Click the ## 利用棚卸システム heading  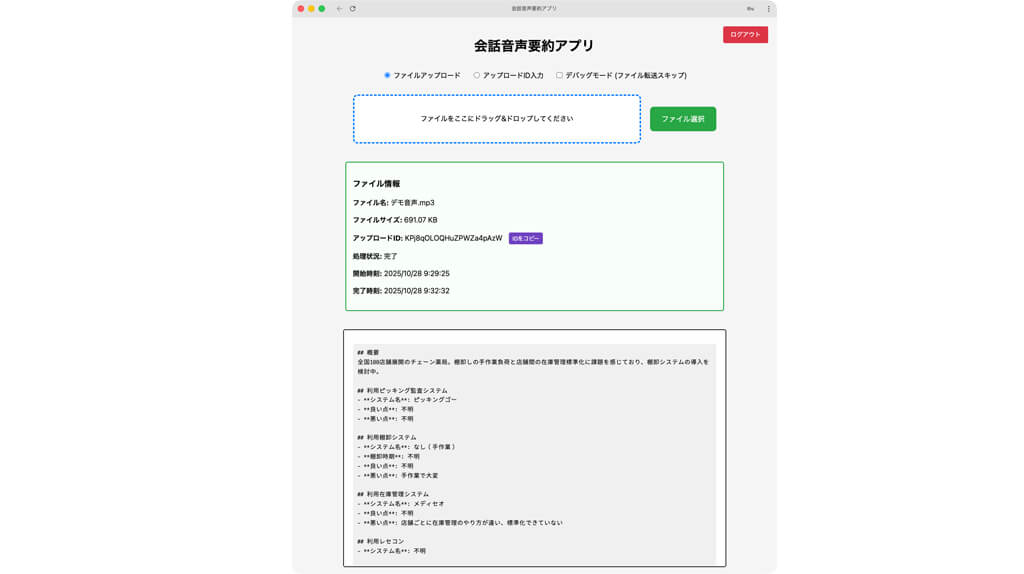tap(387, 438)
